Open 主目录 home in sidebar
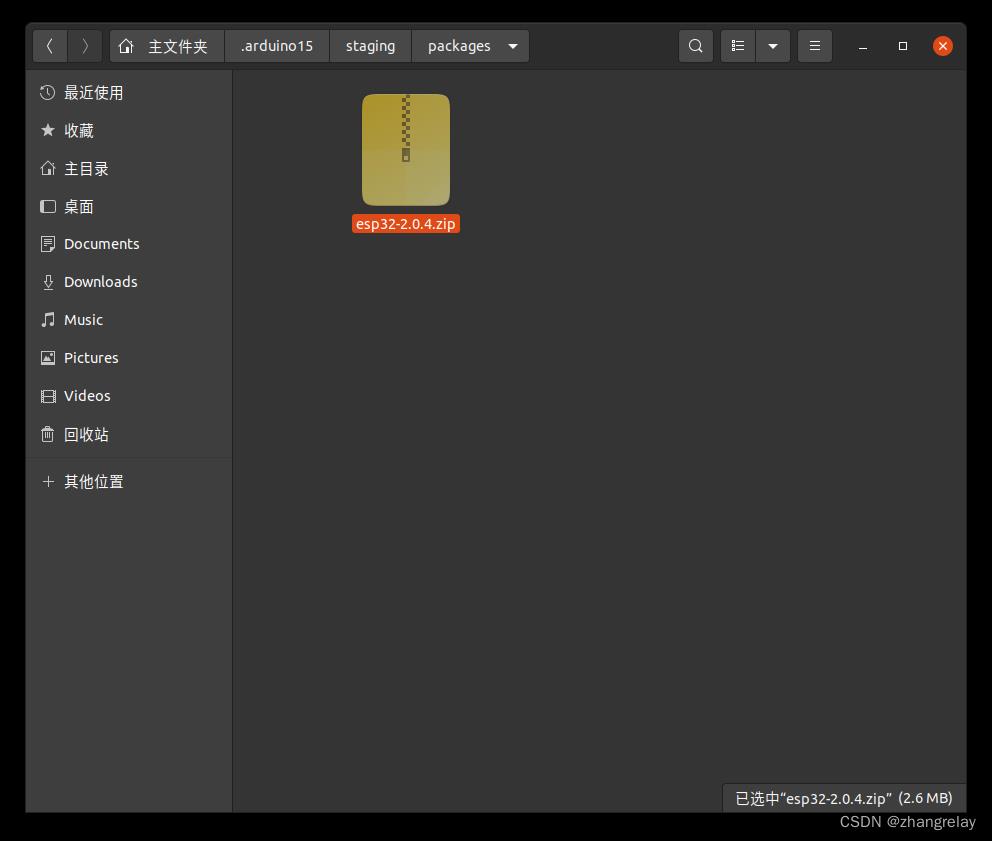This screenshot has width=992, height=841. [129, 168]
